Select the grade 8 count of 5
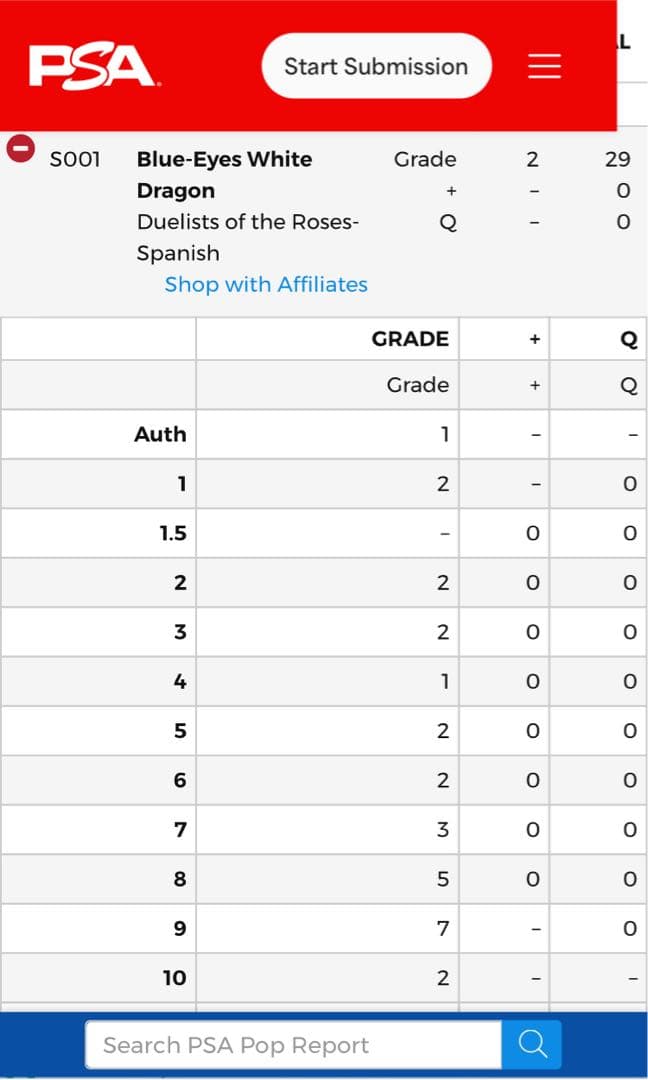This screenshot has height=1080, width=648. pyautogui.click(x=443, y=879)
